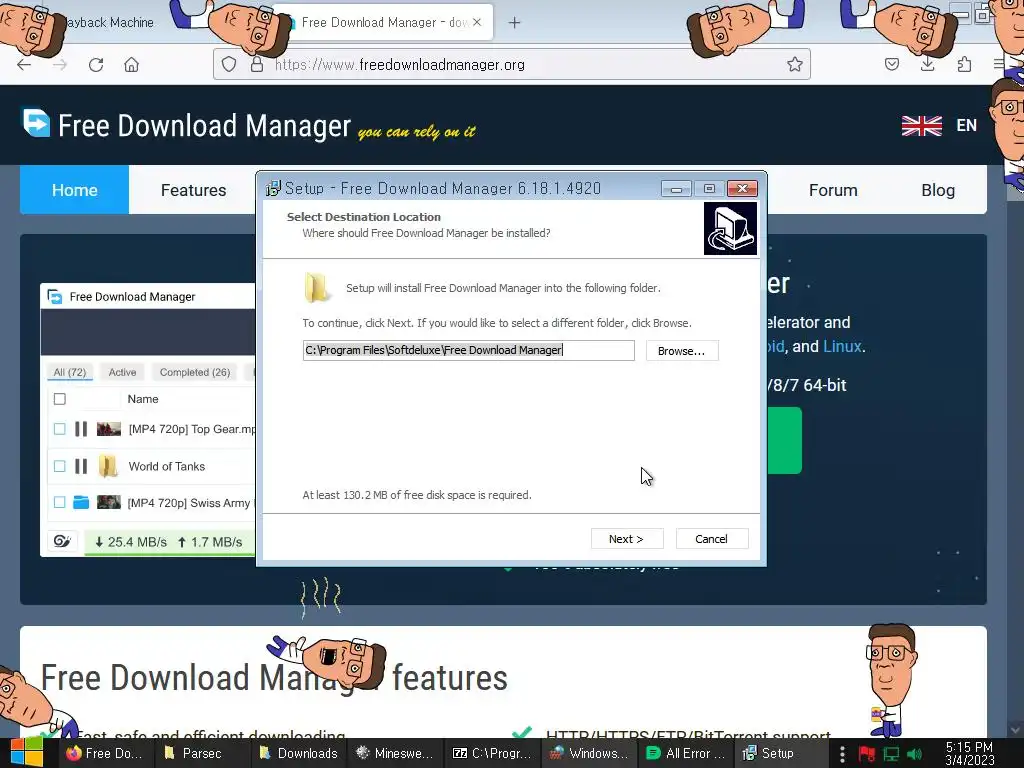Switch to Minesweeper taskbar item
This screenshot has height=768, width=1024.
395,753
